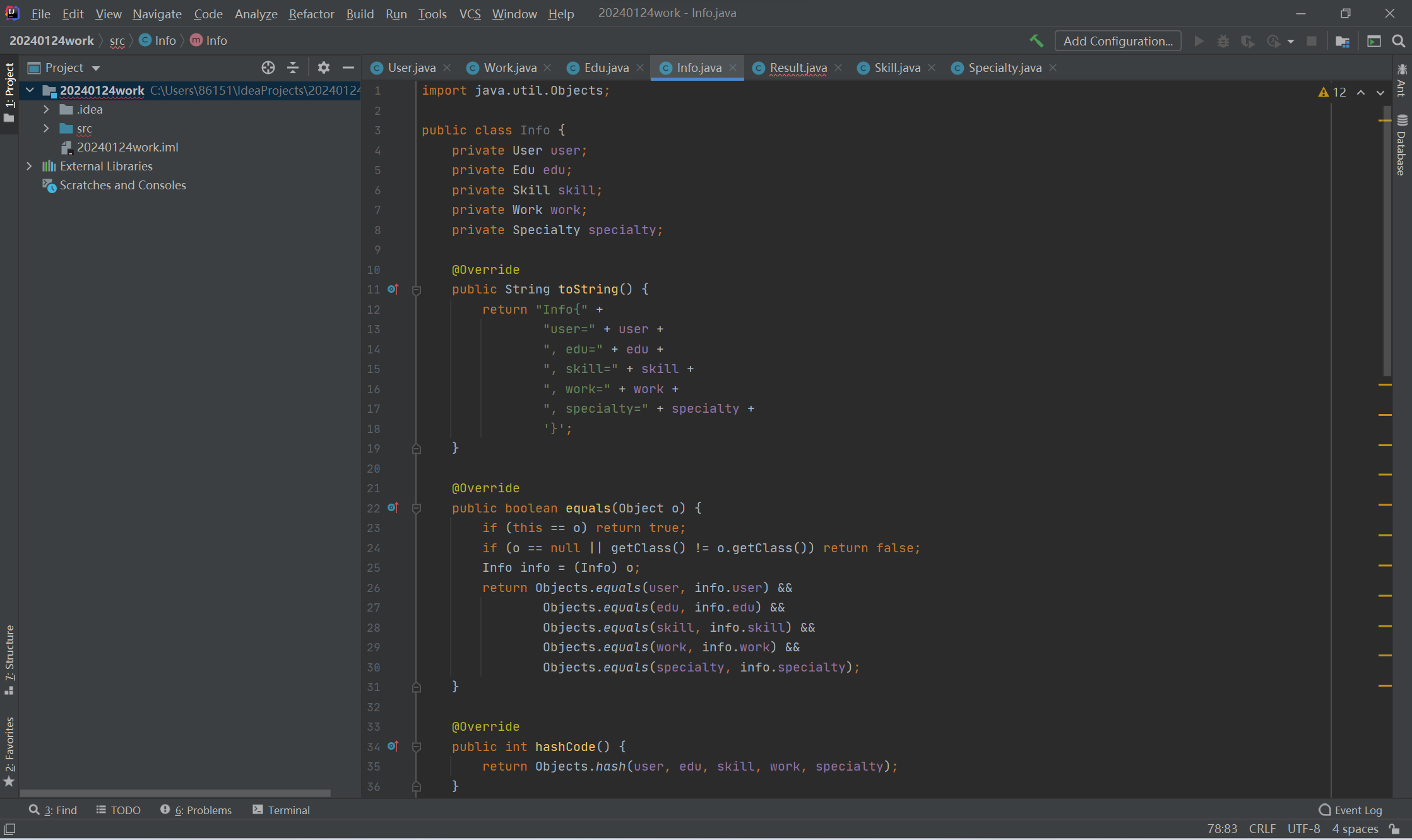Screen dimensions: 1412x840
Task: Click warning stripe mark in error gutter
Action: 1385,384
